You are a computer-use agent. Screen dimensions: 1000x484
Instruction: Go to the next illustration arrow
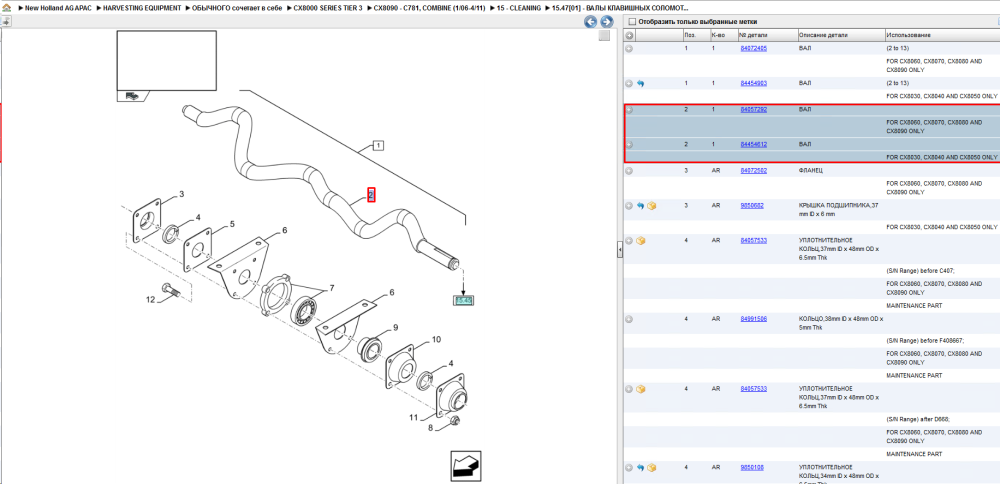point(607,22)
